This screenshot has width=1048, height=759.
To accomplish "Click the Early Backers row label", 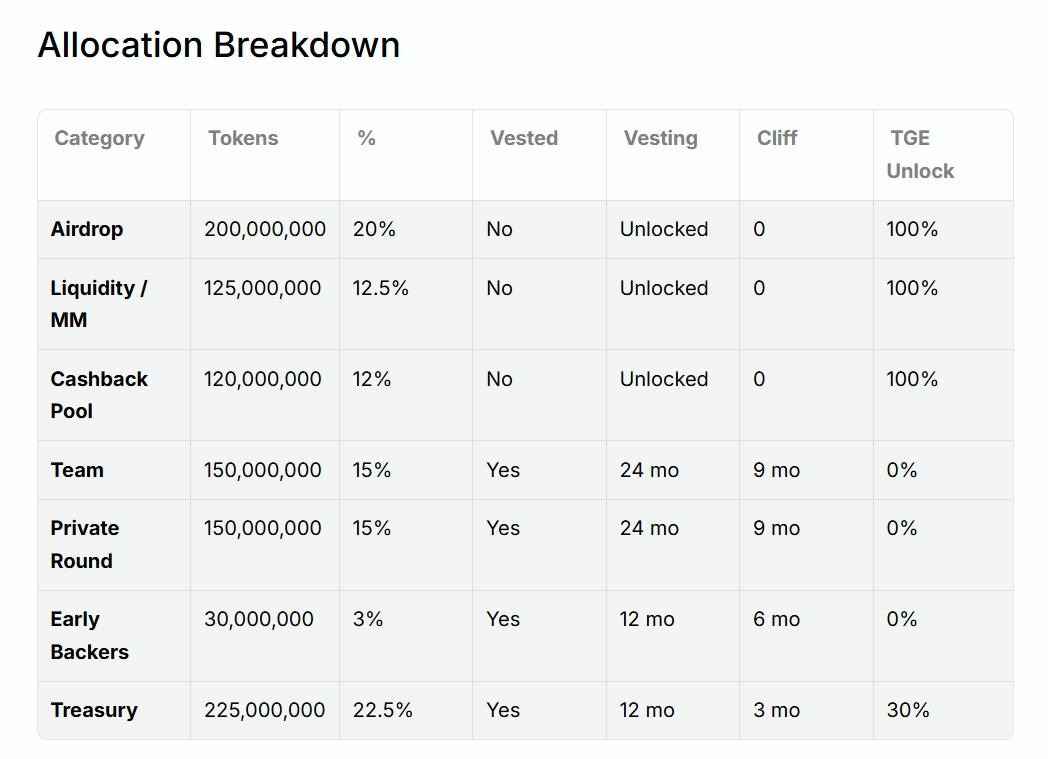I will 89,635.
